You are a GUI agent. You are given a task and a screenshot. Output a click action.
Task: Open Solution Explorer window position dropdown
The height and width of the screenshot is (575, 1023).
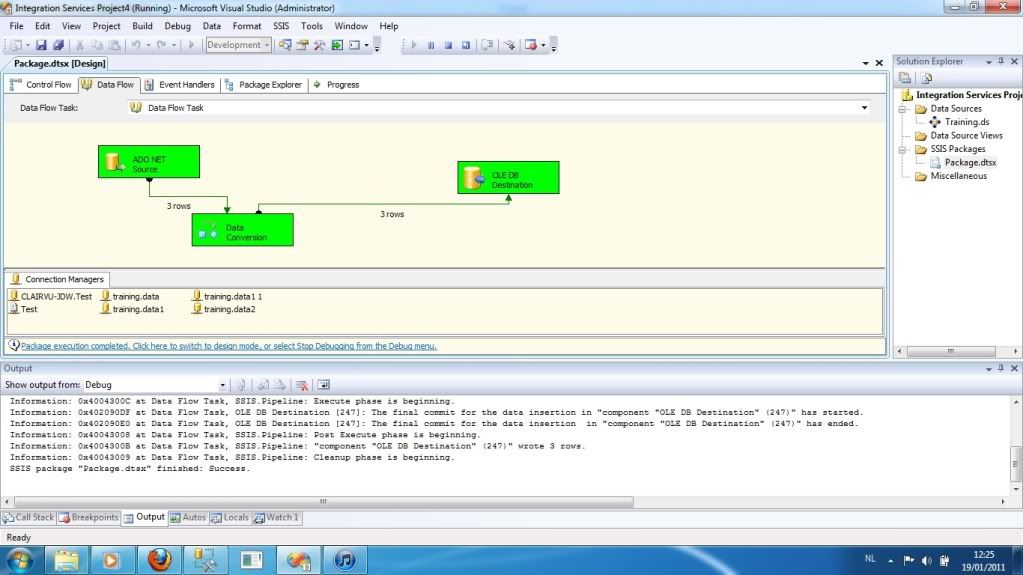988,61
